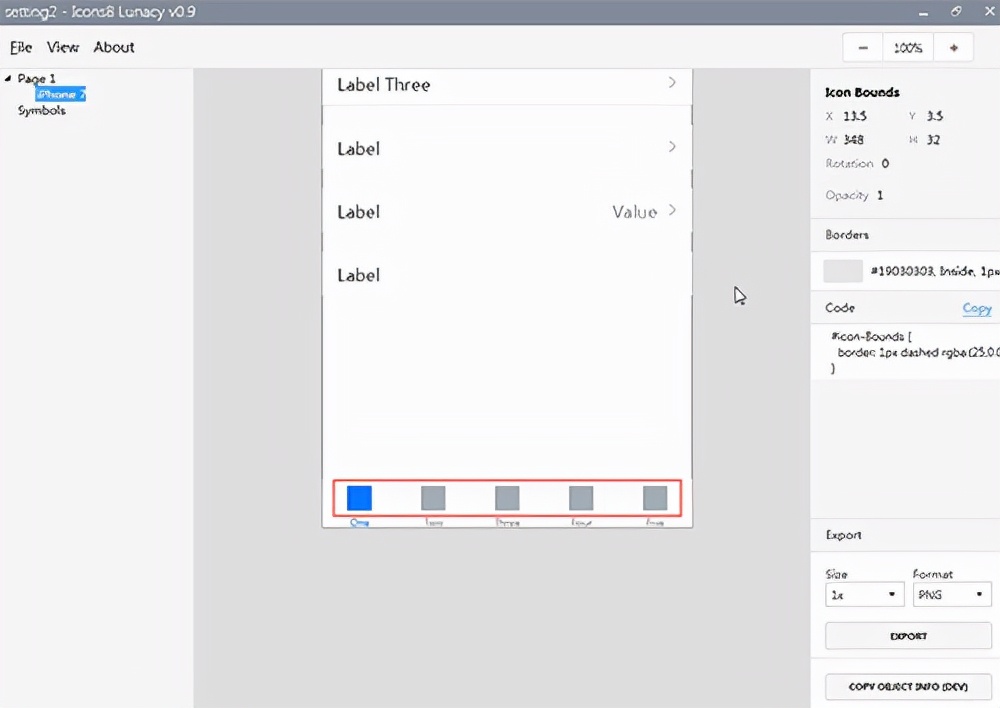Screen dimensions: 1000x708
Task: Click the blue tab bar icon
Action: (359, 498)
